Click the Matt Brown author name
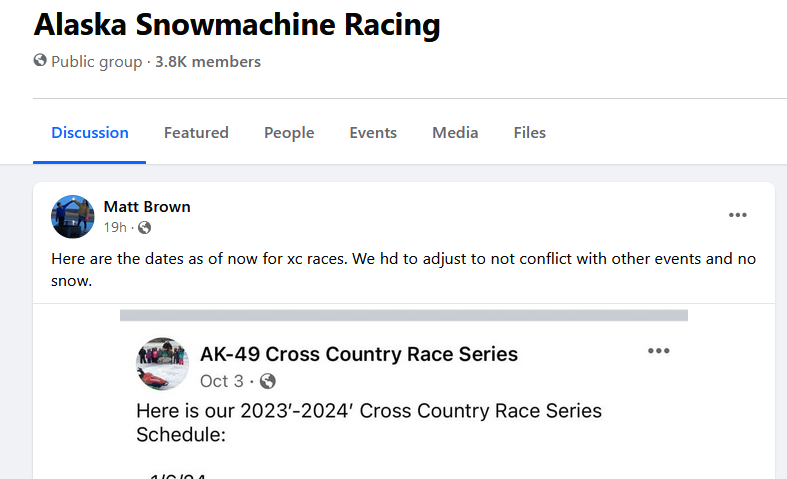The height and width of the screenshot is (479, 787). (x=147, y=207)
